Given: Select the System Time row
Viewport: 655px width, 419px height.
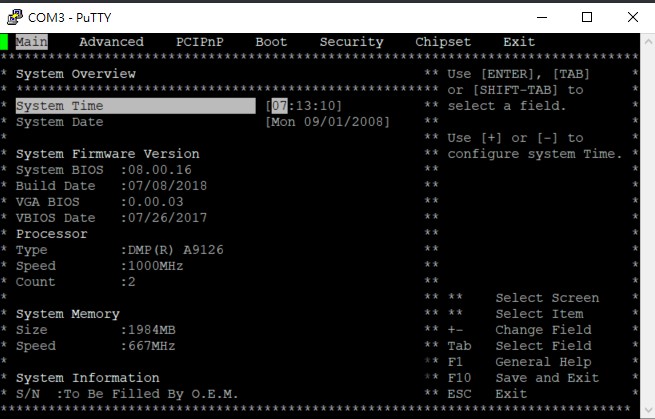Looking at the screenshot, I should 136,106.
